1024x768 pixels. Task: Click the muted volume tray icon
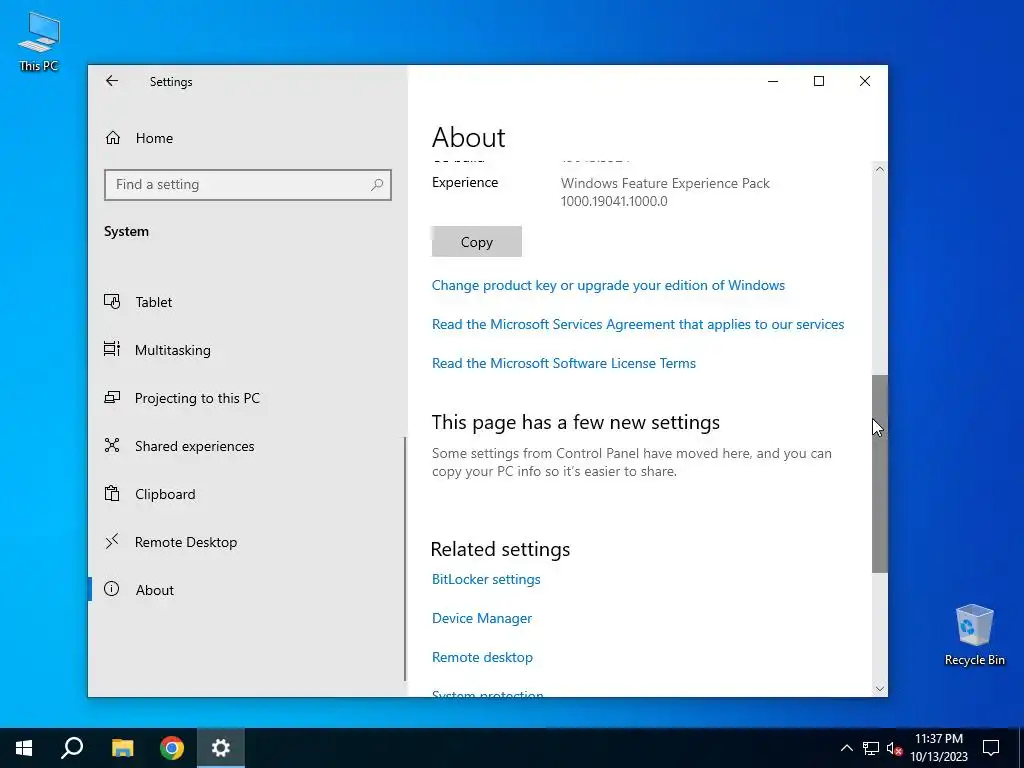894,748
